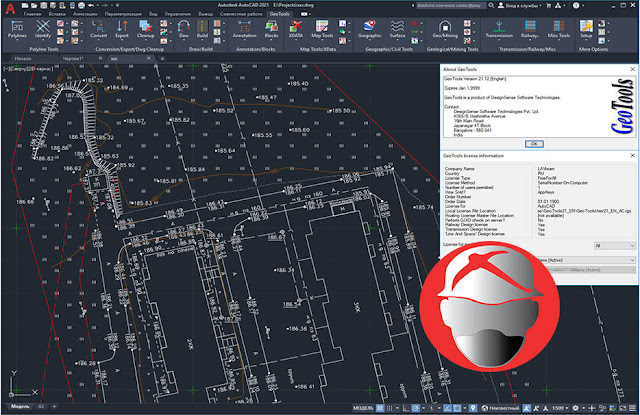Open the Polylines tool
This screenshot has height=415, width=640.
17,30
